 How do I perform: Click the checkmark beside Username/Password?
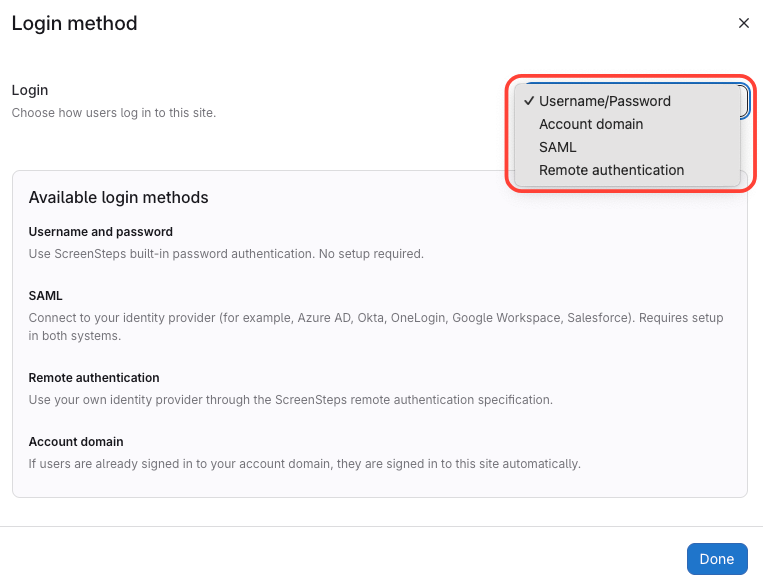[x=528, y=101]
